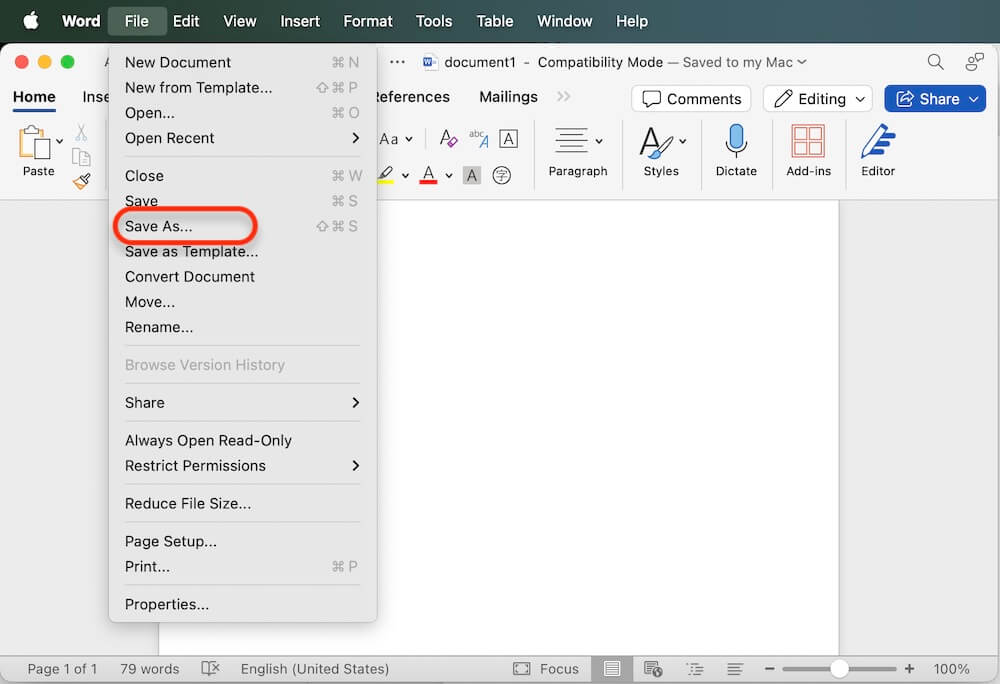Apply text highlight color
This screenshot has width=1000, height=684.
click(385, 175)
